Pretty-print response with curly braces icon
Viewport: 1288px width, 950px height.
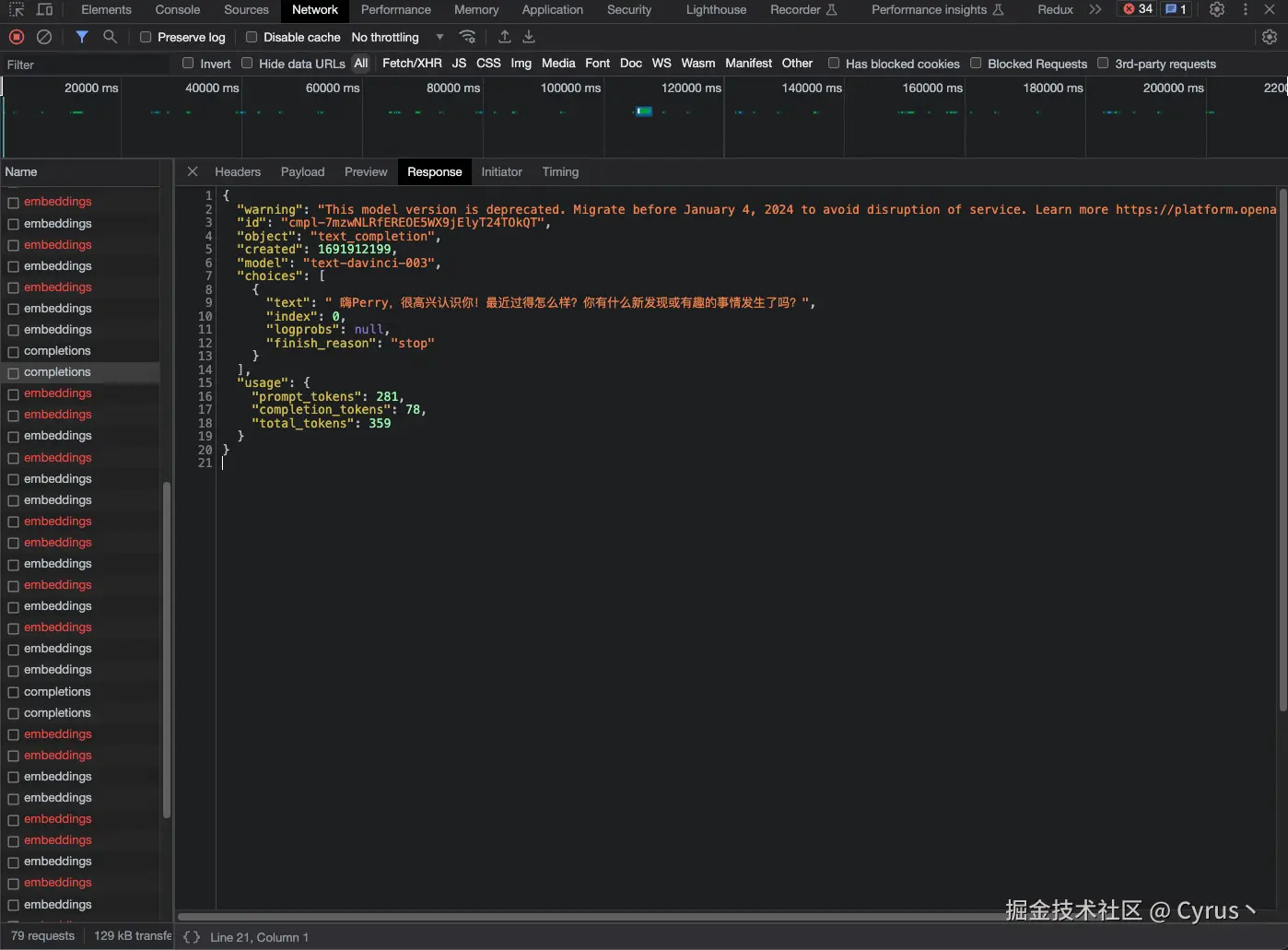192,937
